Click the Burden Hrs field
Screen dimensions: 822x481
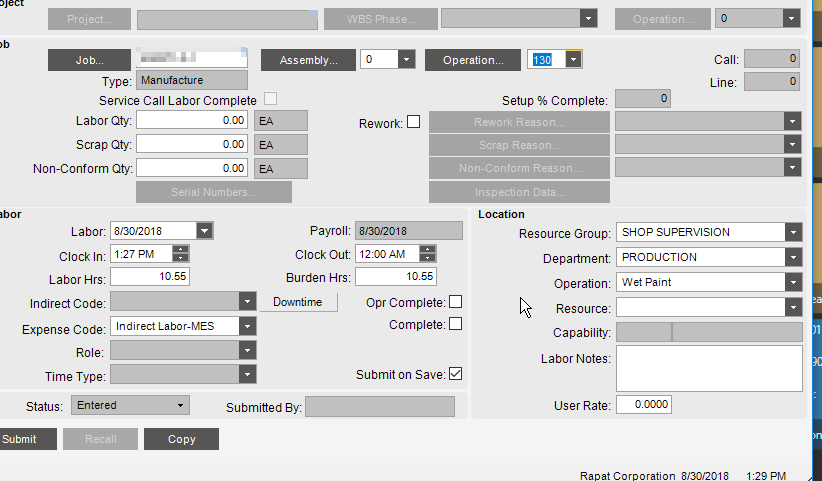(x=396, y=277)
